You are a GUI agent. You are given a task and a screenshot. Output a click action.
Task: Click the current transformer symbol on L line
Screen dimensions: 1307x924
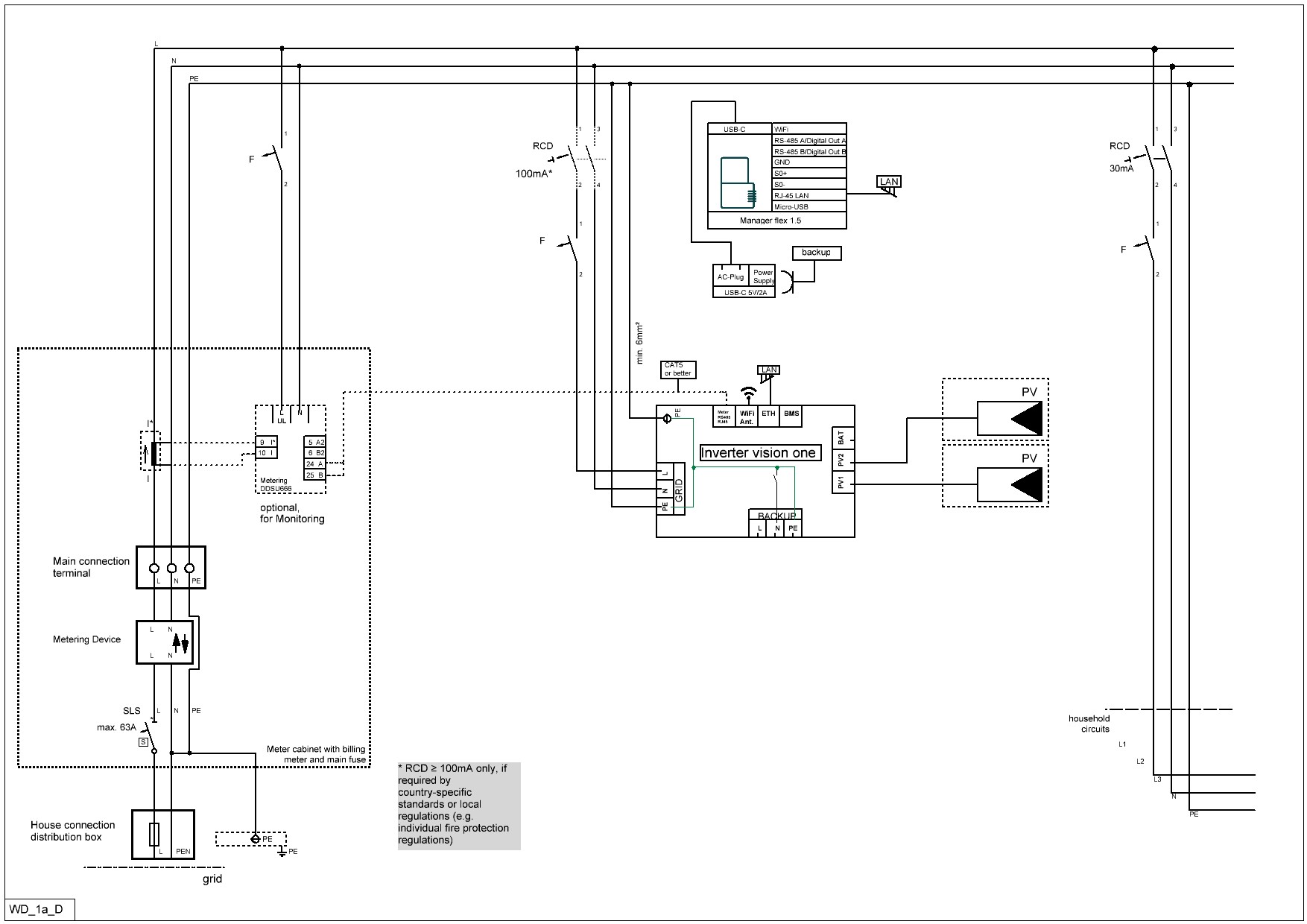click(154, 453)
